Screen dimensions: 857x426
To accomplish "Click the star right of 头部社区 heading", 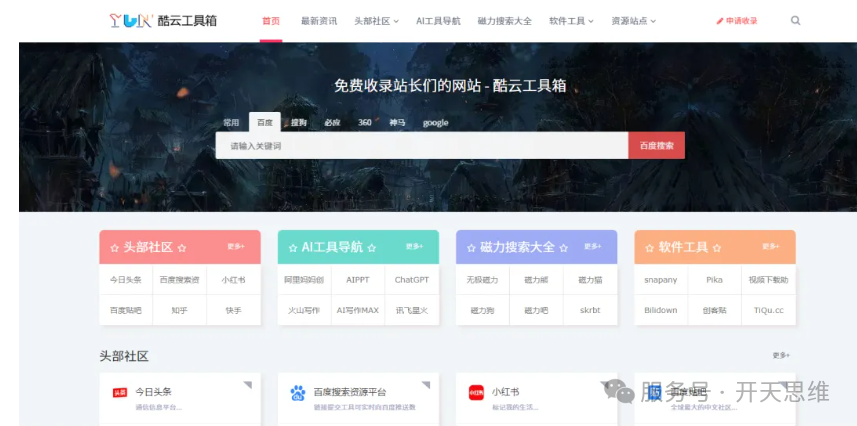I will tap(182, 248).
